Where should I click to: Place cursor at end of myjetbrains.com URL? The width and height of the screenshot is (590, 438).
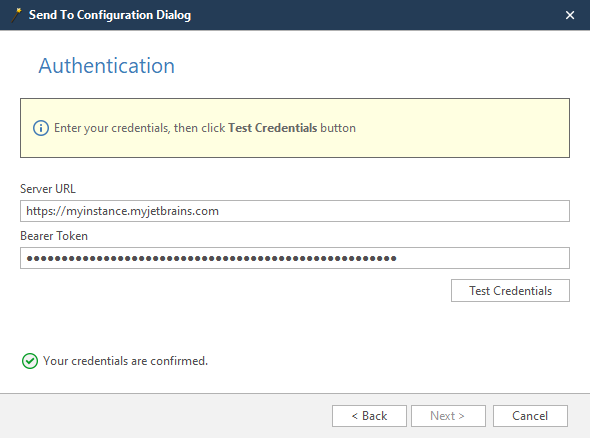click(219, 211)
